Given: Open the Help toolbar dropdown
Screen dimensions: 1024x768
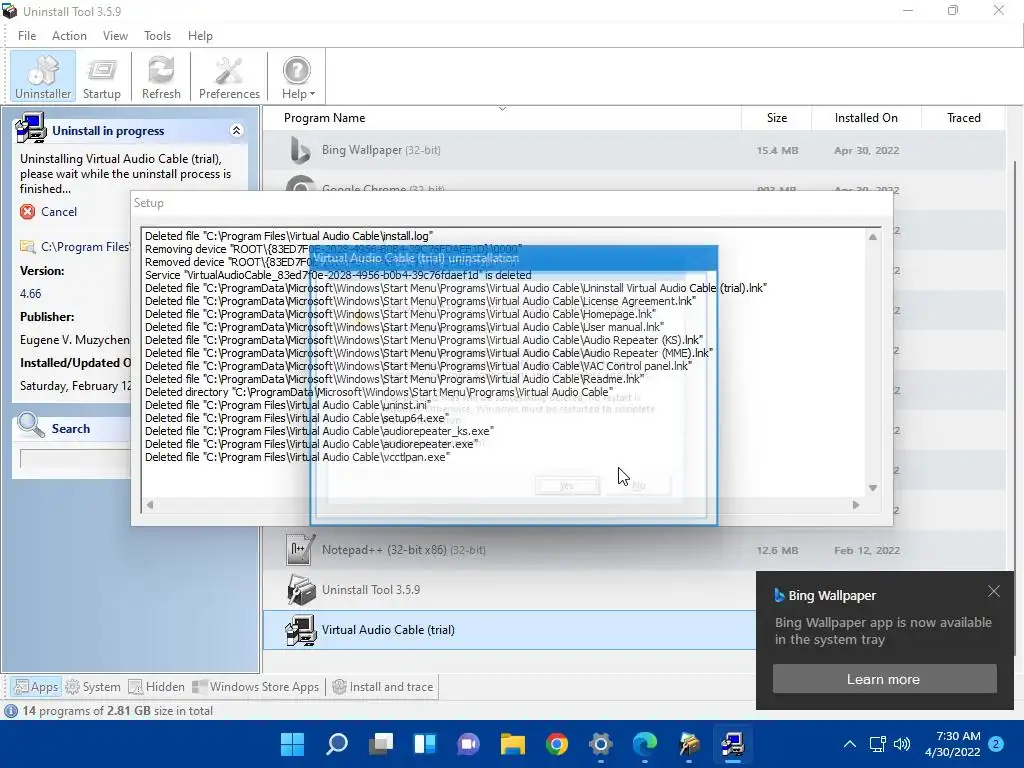Looking at the screenshot, I should [298, 77].
